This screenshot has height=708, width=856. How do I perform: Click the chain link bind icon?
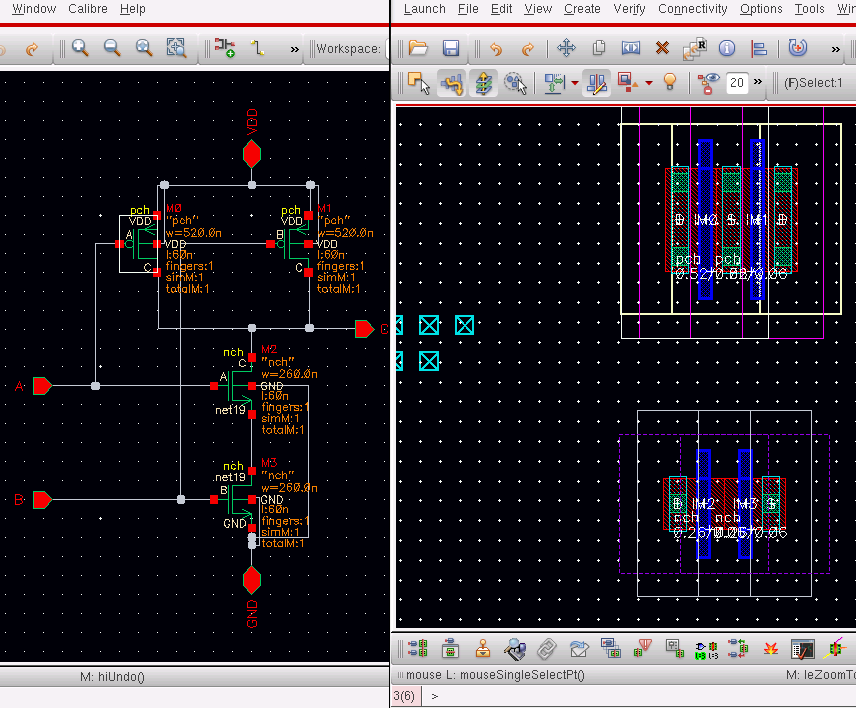546,649
